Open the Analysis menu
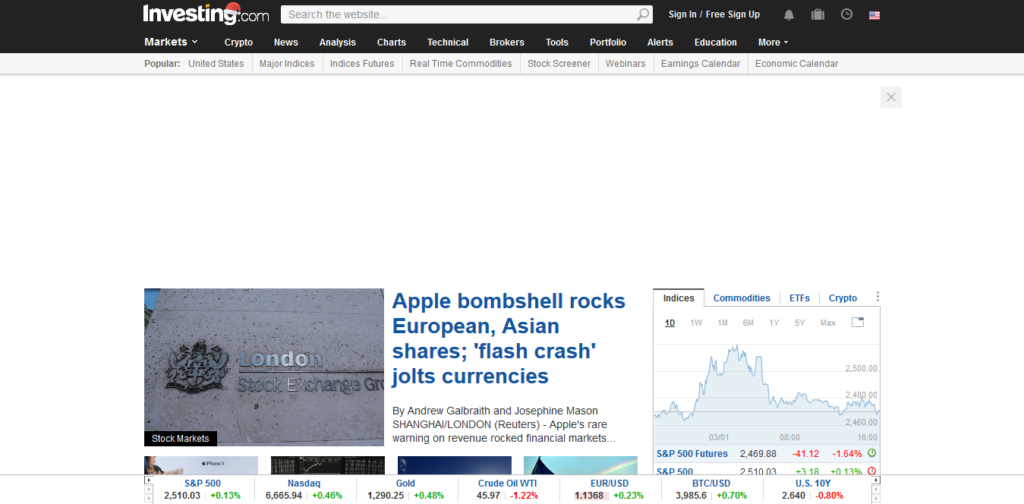Image resolution: width=1024 pixels, height=504 pixels. coord(338,42)
